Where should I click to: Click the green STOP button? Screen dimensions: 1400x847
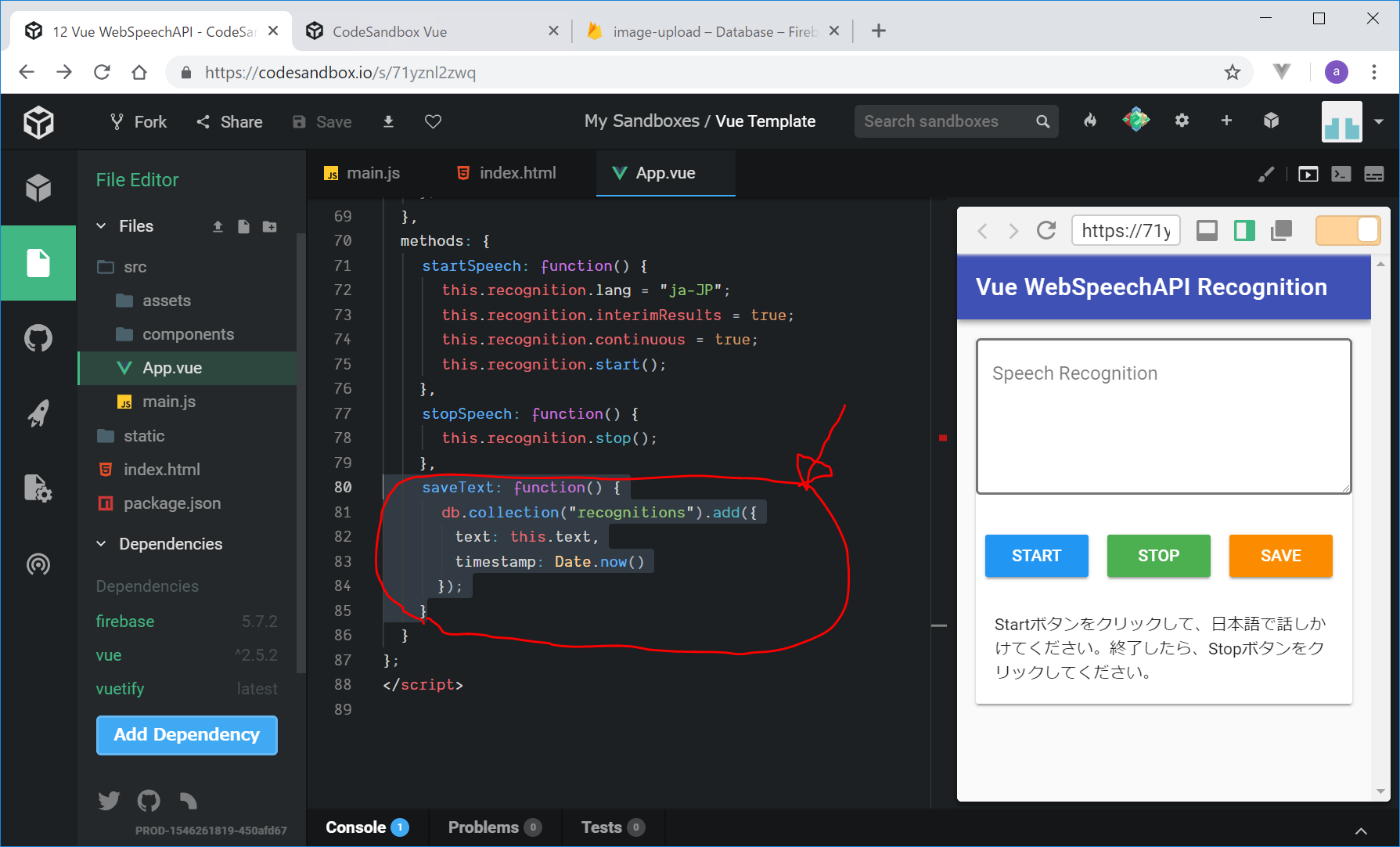(1158, 556)
